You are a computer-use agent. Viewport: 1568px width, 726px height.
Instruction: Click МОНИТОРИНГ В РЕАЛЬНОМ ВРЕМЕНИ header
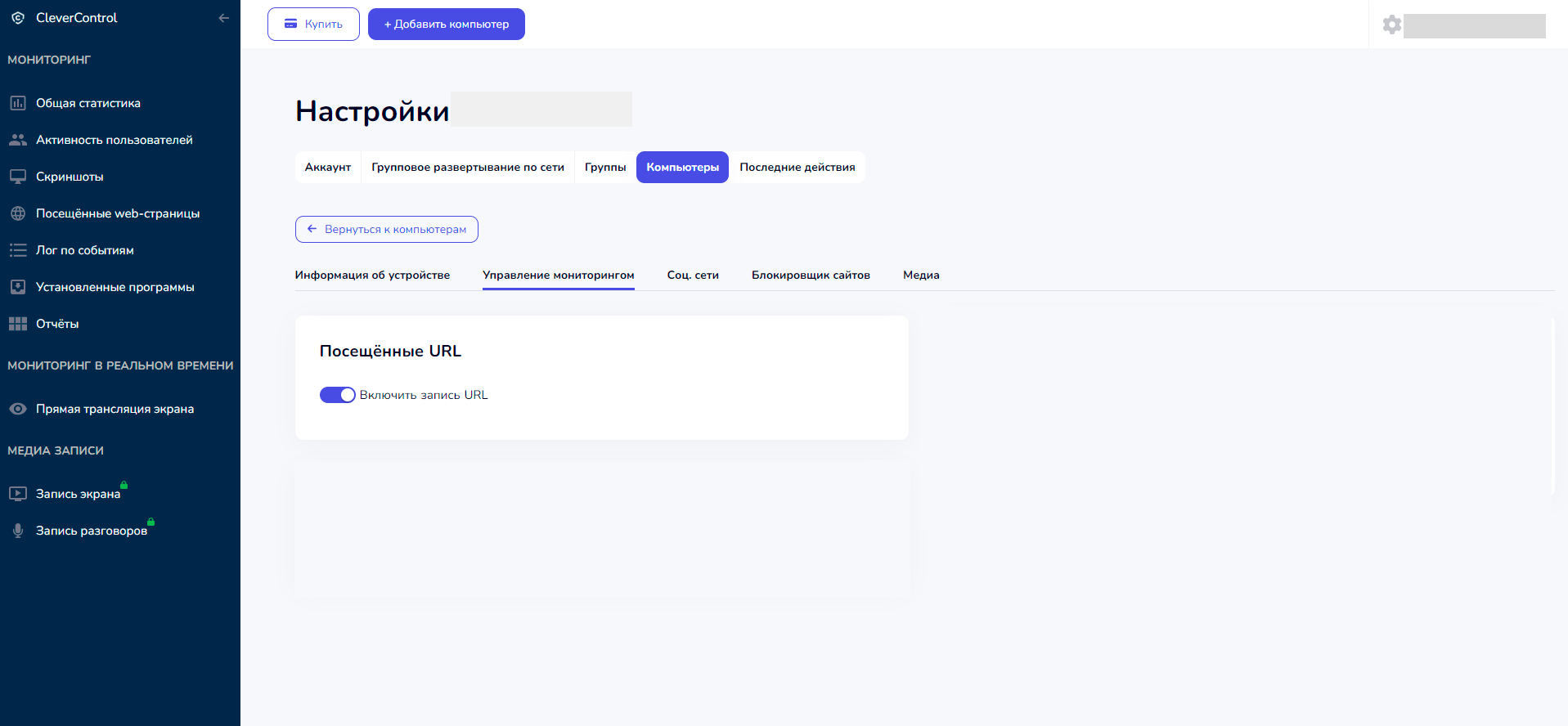point(120,365)
